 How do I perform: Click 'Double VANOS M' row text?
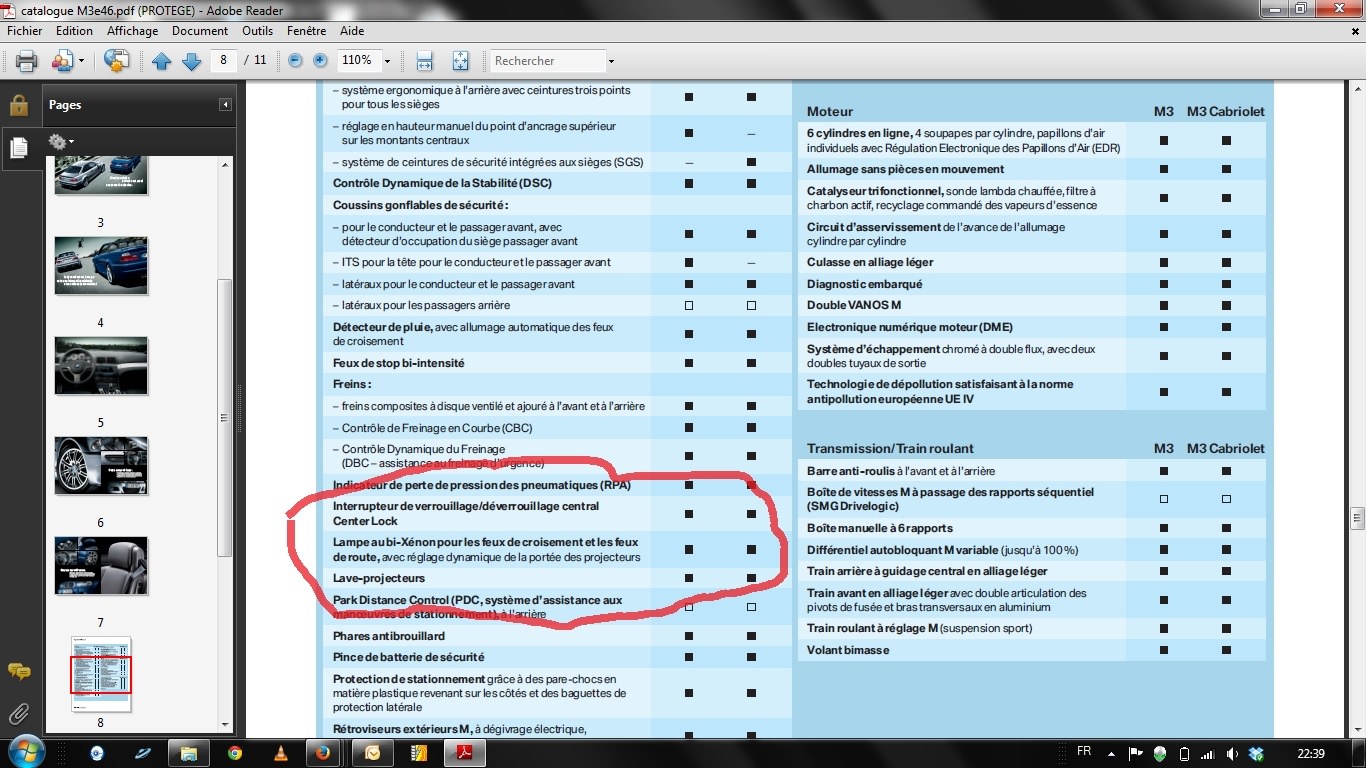[x=854, y=305]
